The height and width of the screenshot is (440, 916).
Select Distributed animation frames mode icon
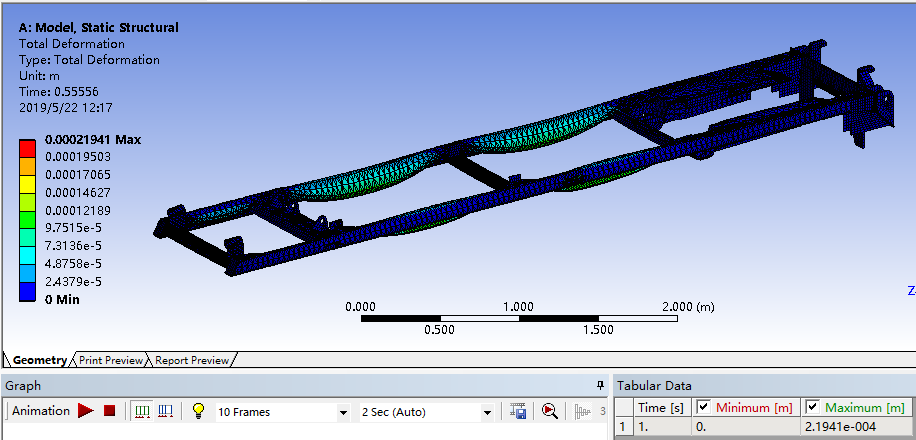coord(142,411)
